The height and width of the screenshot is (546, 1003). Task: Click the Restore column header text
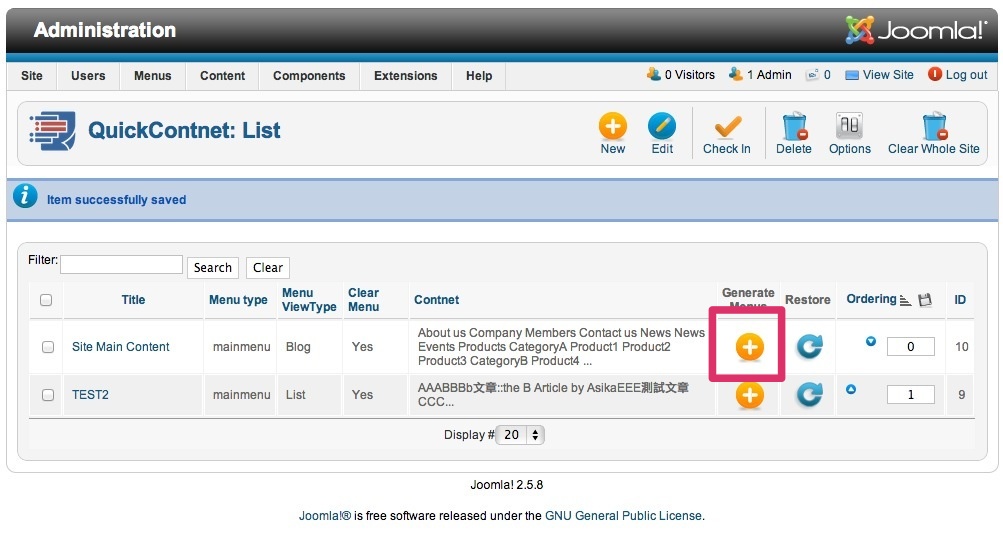click(808, 300)
